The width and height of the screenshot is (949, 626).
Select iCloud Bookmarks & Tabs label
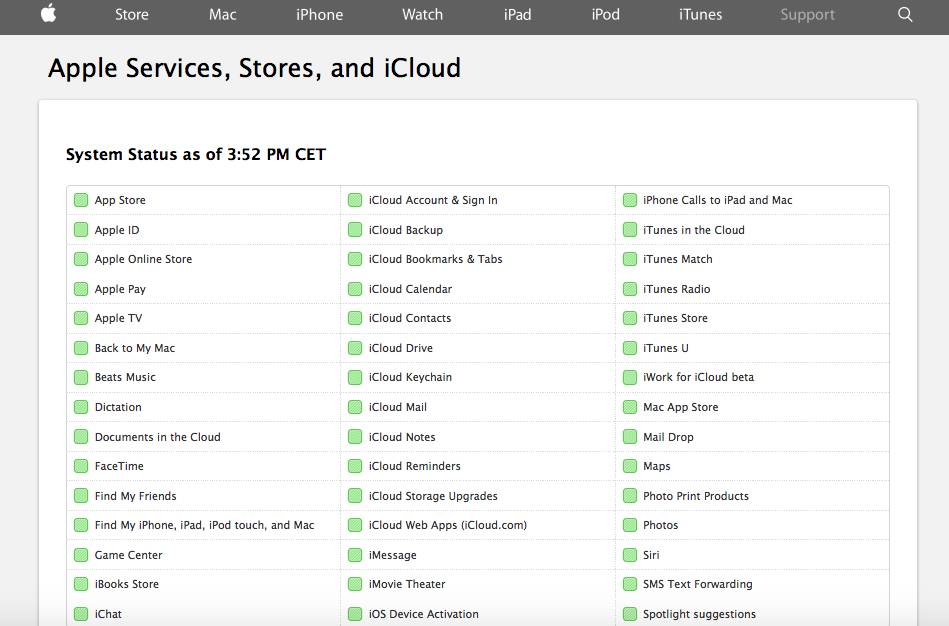pyautogui.click(x=436, y=259)
